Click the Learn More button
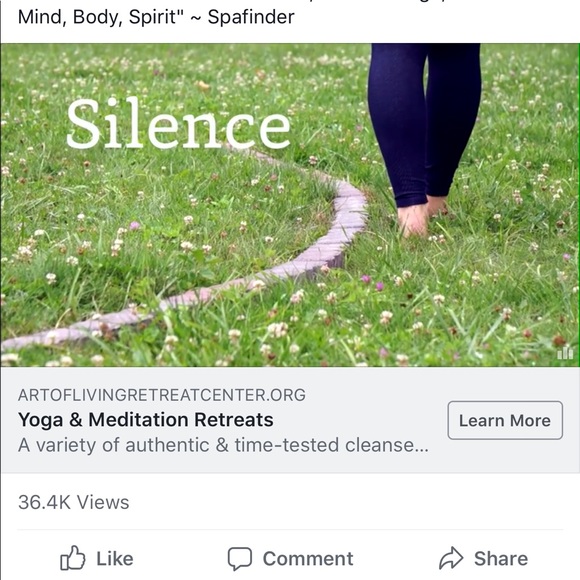Image resolution: width=580 pixels, height=580 pixels. [505, 420]
